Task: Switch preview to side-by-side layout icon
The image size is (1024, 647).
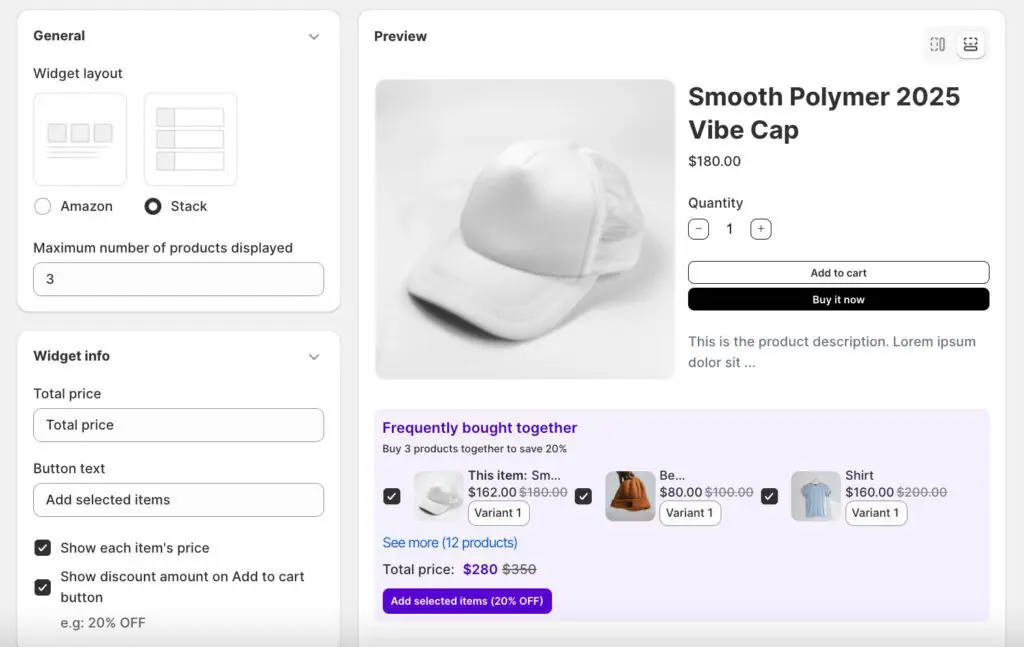Action: 937,44
